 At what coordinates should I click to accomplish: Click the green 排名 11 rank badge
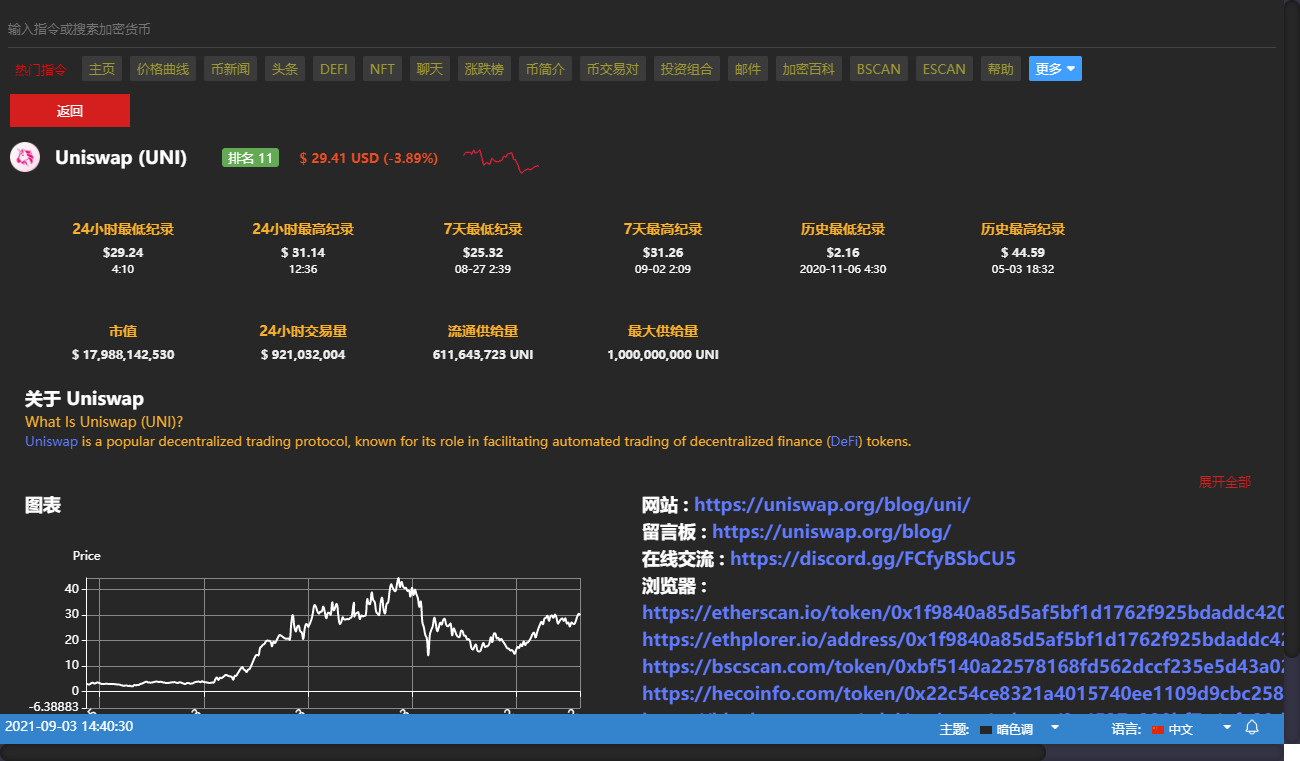(250, 158)
